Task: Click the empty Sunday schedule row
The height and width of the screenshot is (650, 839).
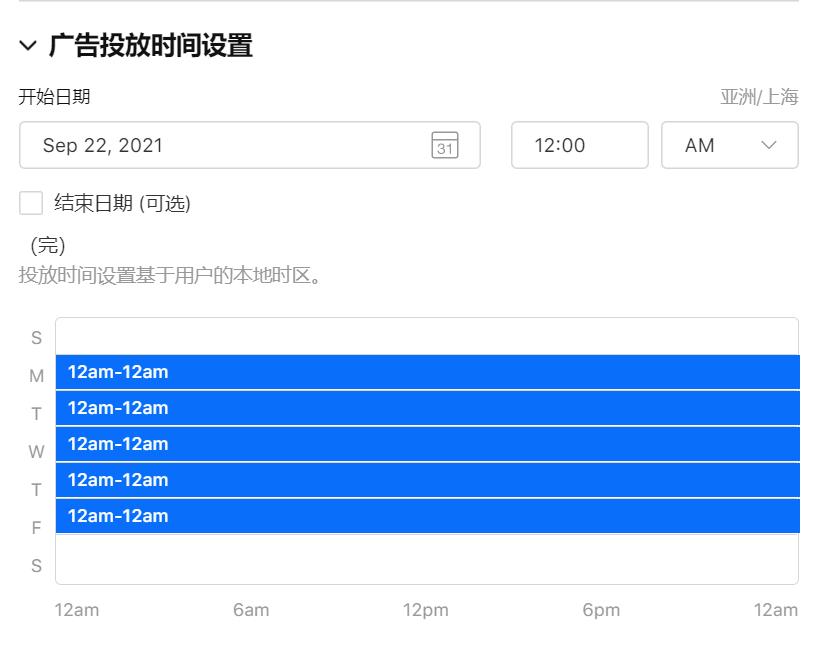Action: (x=428, y=335)
